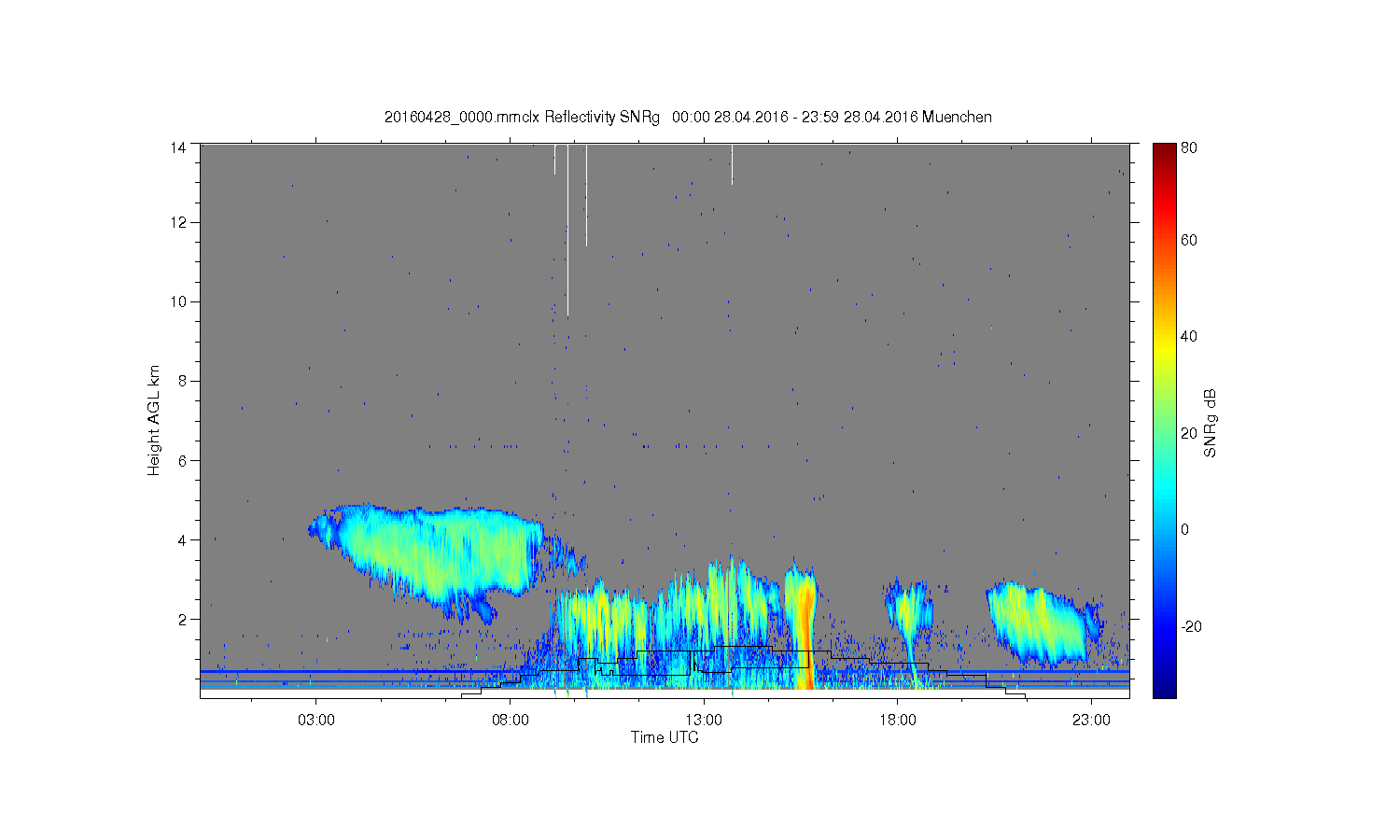
Task: Click the height axis tick label 2
Action: click(x=181, y=619)
